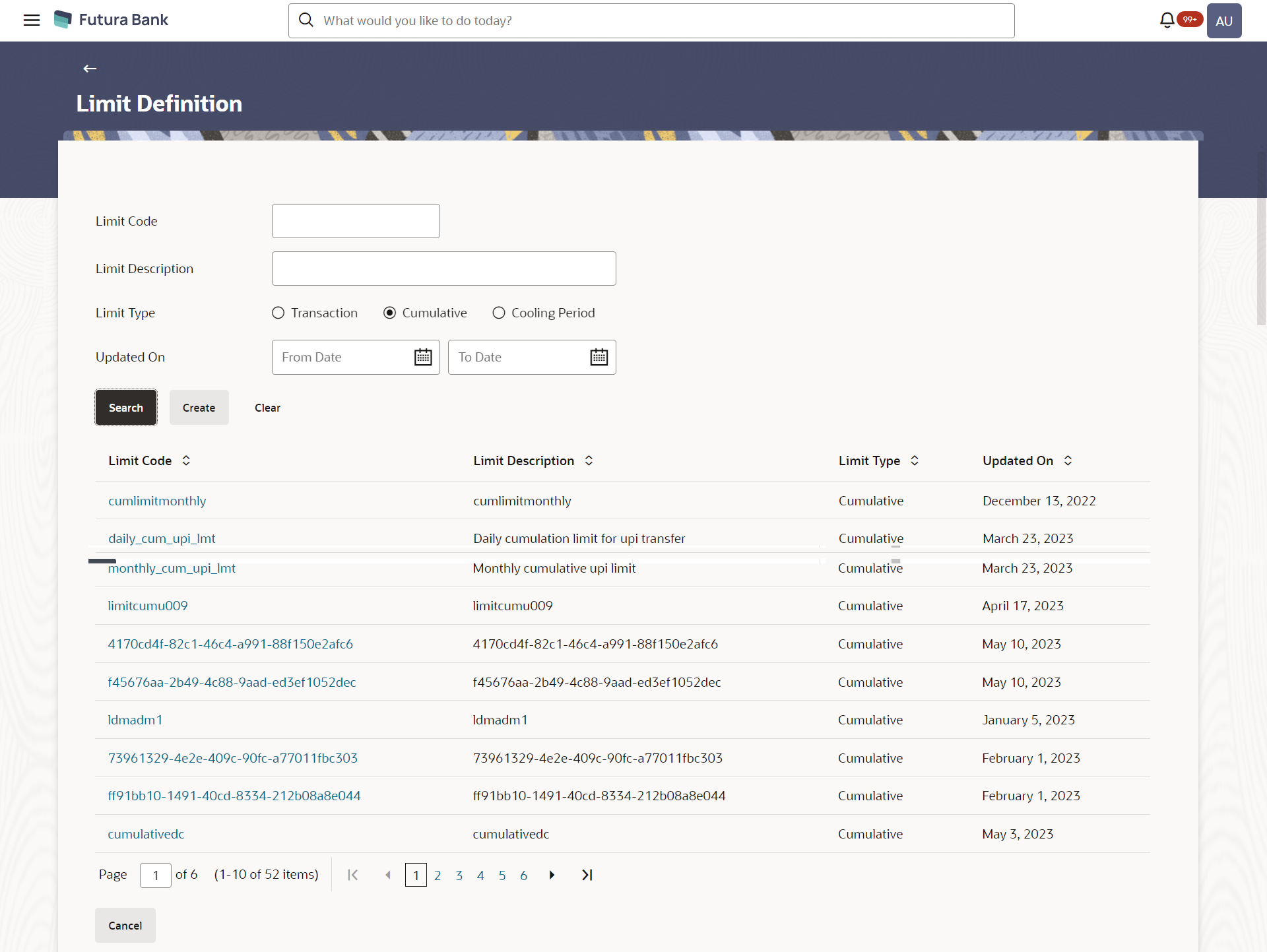Jump to page 3 of results

[459, 875]
